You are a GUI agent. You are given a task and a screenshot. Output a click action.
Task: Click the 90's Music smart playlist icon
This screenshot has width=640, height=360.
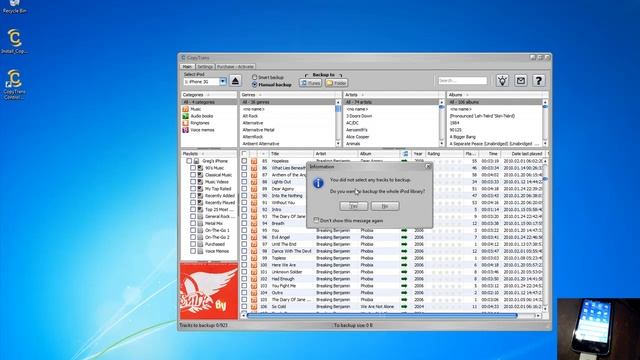click(200, 168)
